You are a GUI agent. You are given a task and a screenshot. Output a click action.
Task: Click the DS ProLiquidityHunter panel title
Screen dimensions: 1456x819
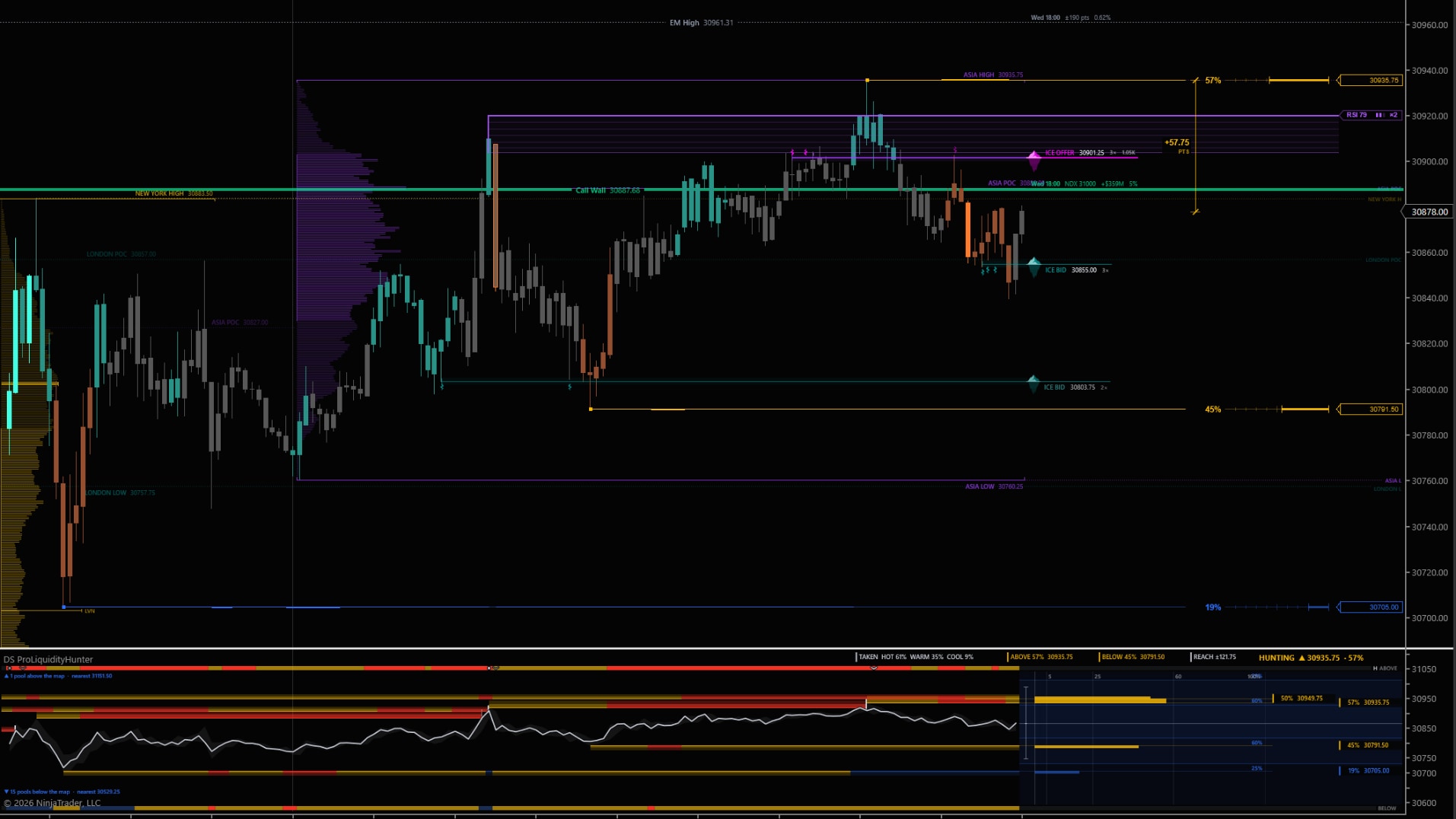tap(48, 660)
